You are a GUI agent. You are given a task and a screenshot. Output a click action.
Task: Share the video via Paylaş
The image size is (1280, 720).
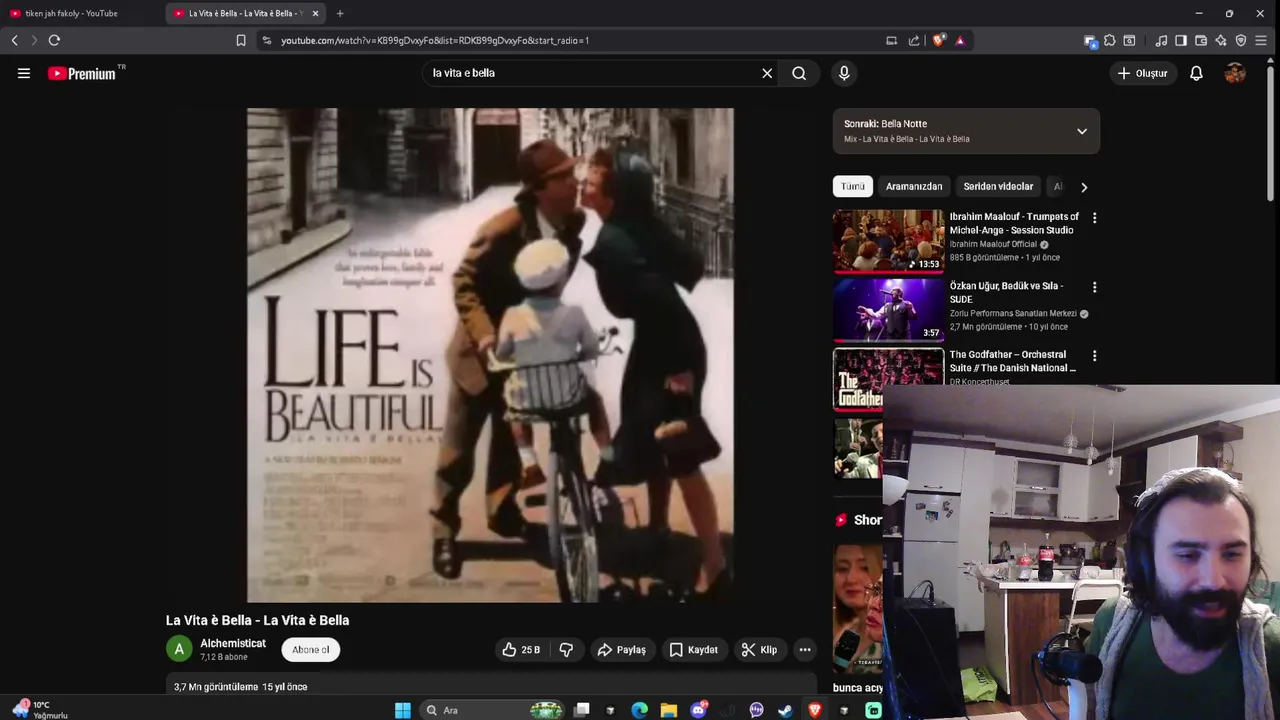(621, 650)
